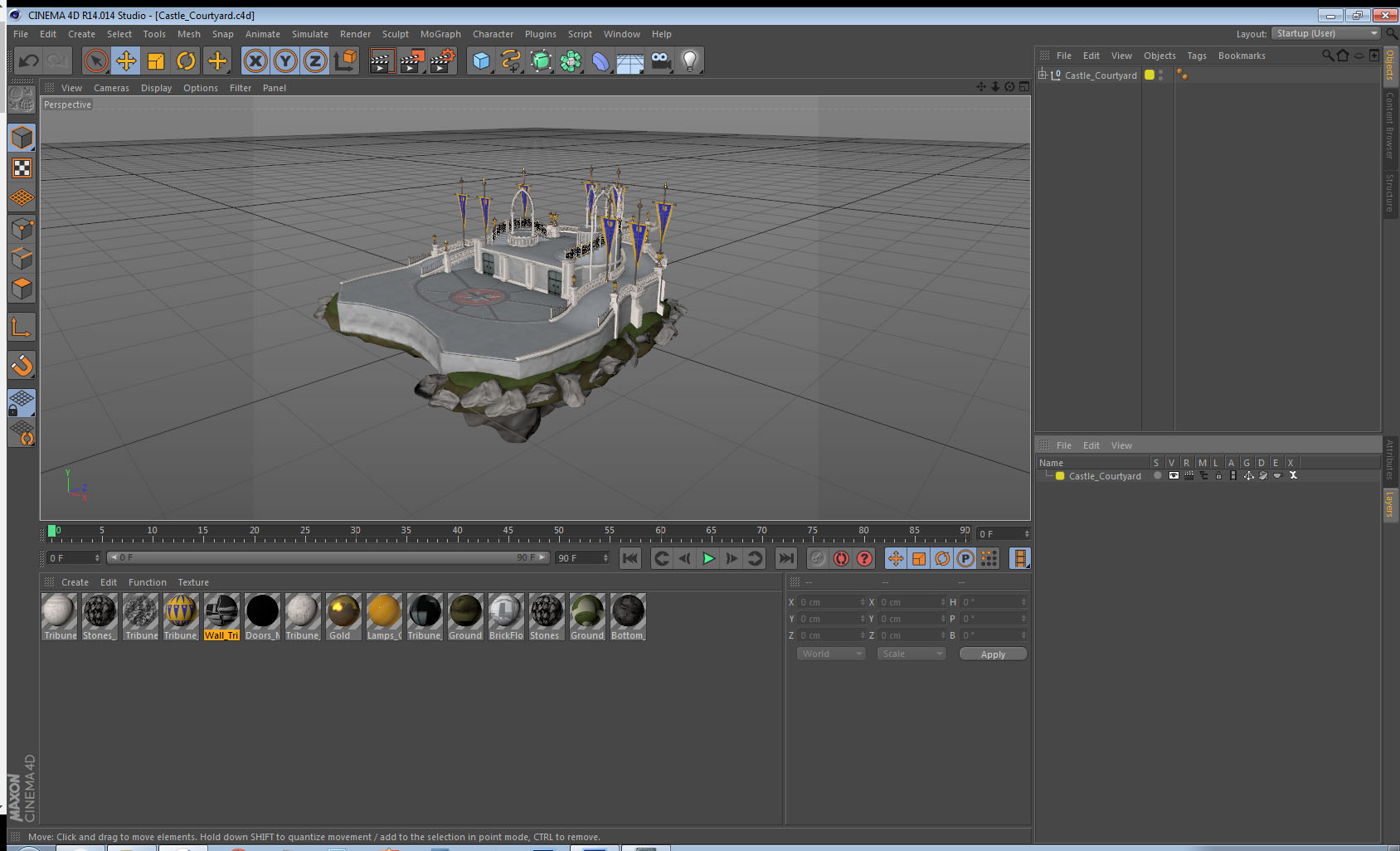Open the Scale size mode dropdown
The width and height of the screenshot is (1400, 851).
pyautogui.click(x=911, y=654)
